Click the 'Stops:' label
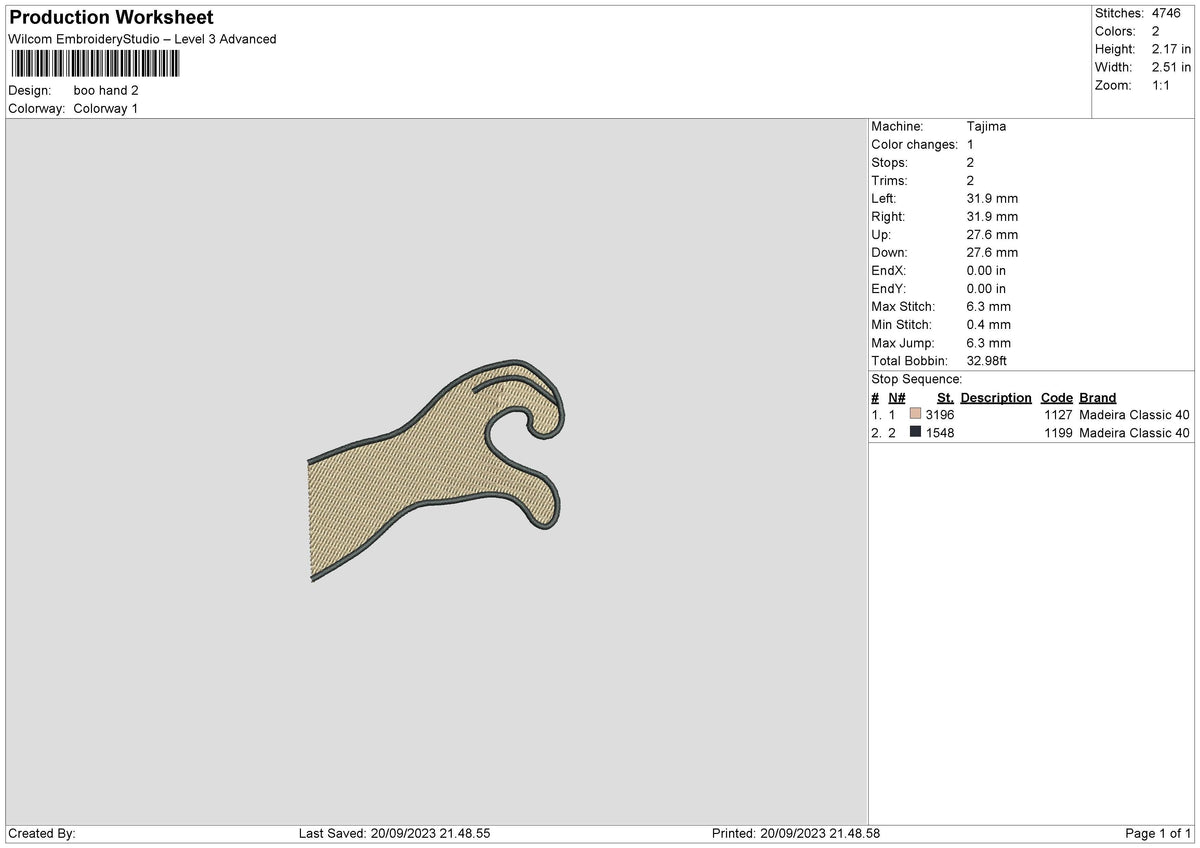Viewport: 1200px width, 848px height. (890, 163)
